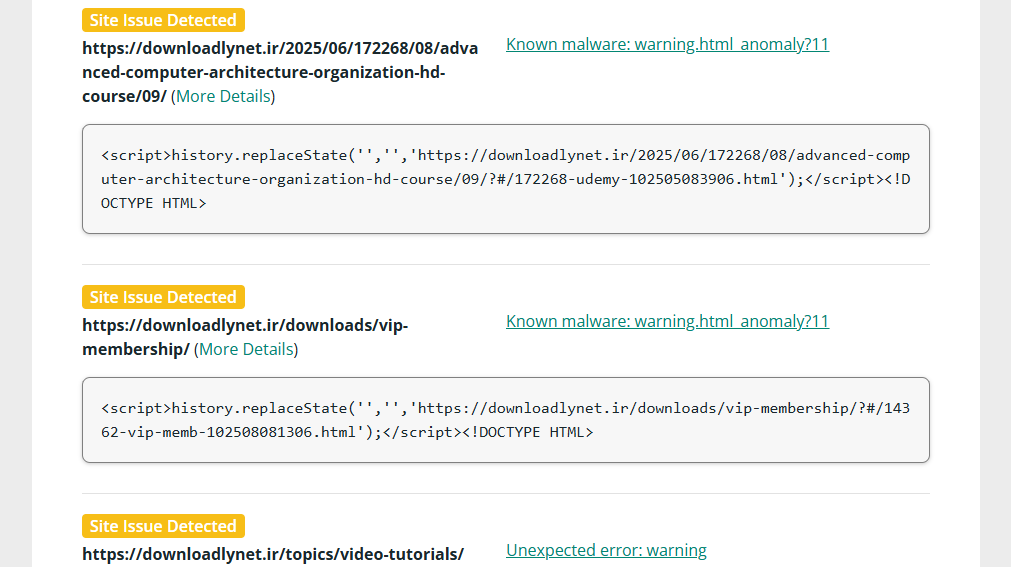Click More Details for the architecture course URL
The image size is (1011, 567).
click(223, 96)
